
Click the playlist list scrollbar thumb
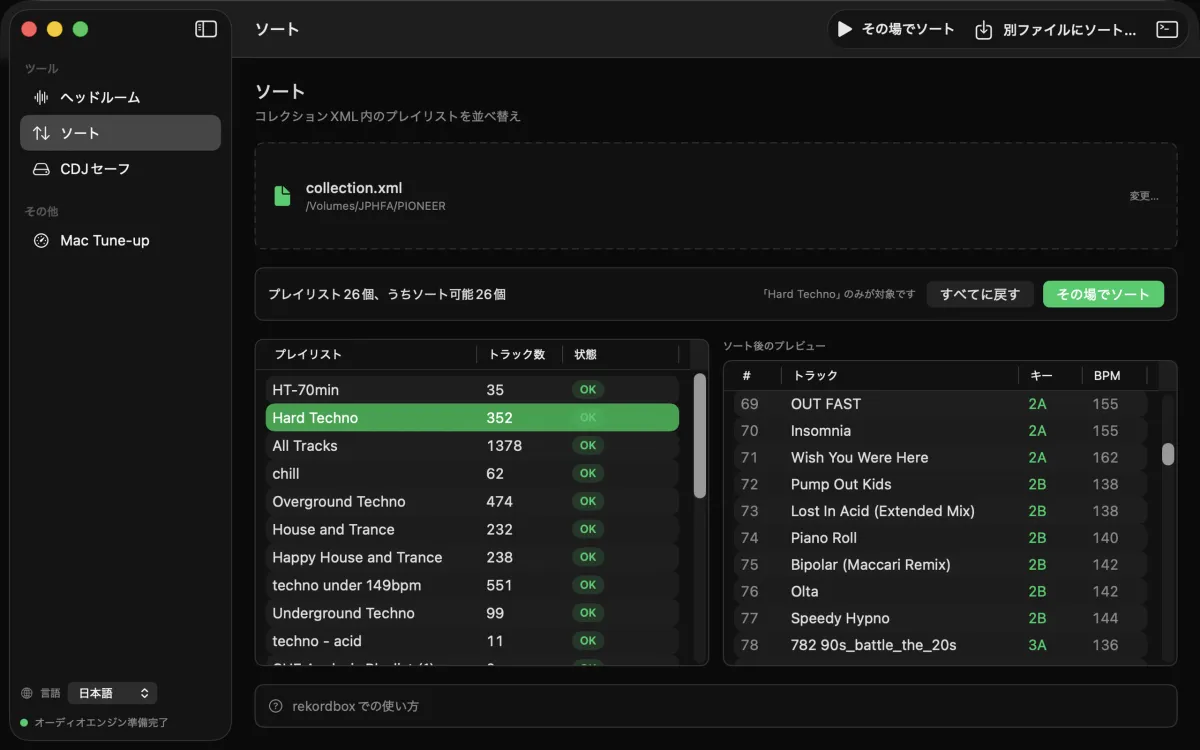click(x=700, y=435)
